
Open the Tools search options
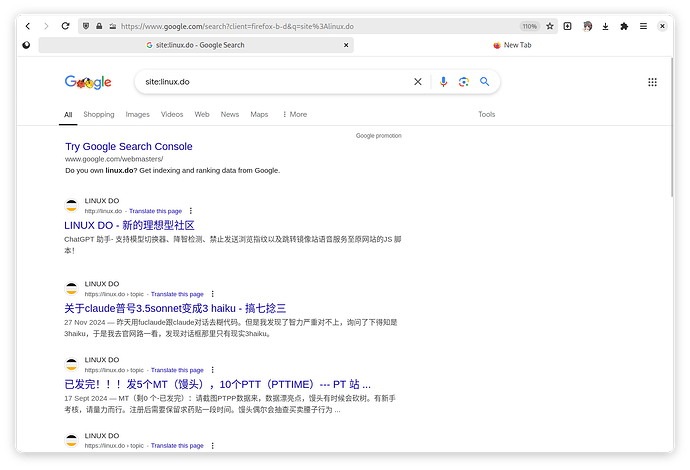tap(487, 114)
